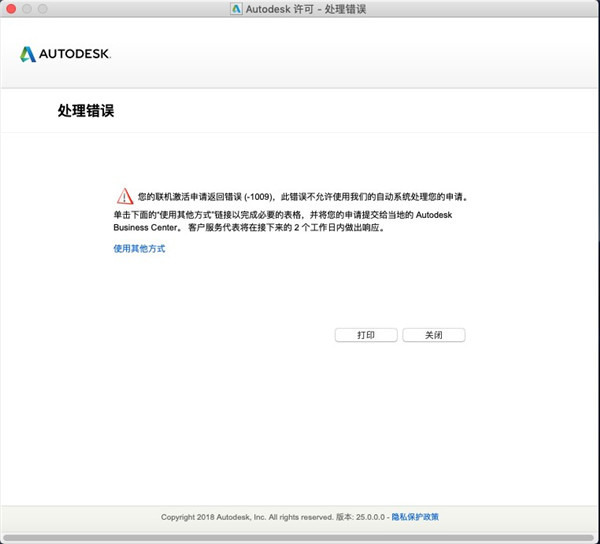Click the 'Business Center' text line
Screen dimensions: 600x544
tap(249, 227)
